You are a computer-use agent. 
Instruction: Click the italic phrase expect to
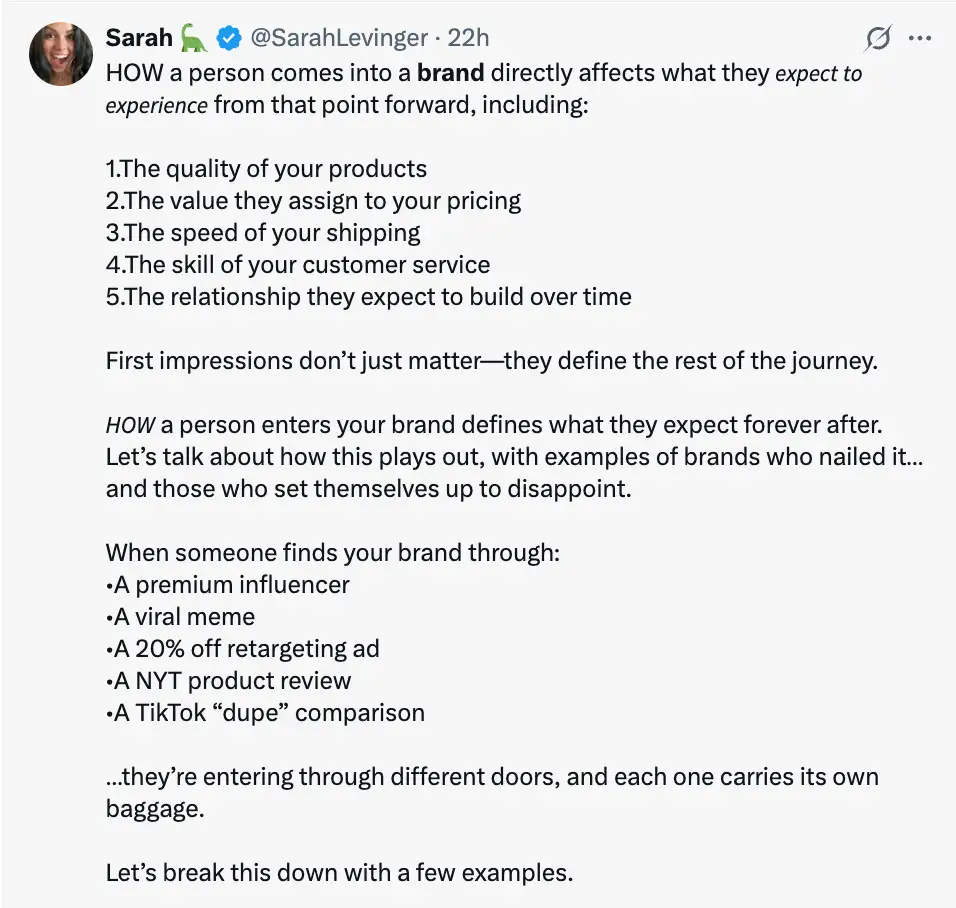click(818, 73)
